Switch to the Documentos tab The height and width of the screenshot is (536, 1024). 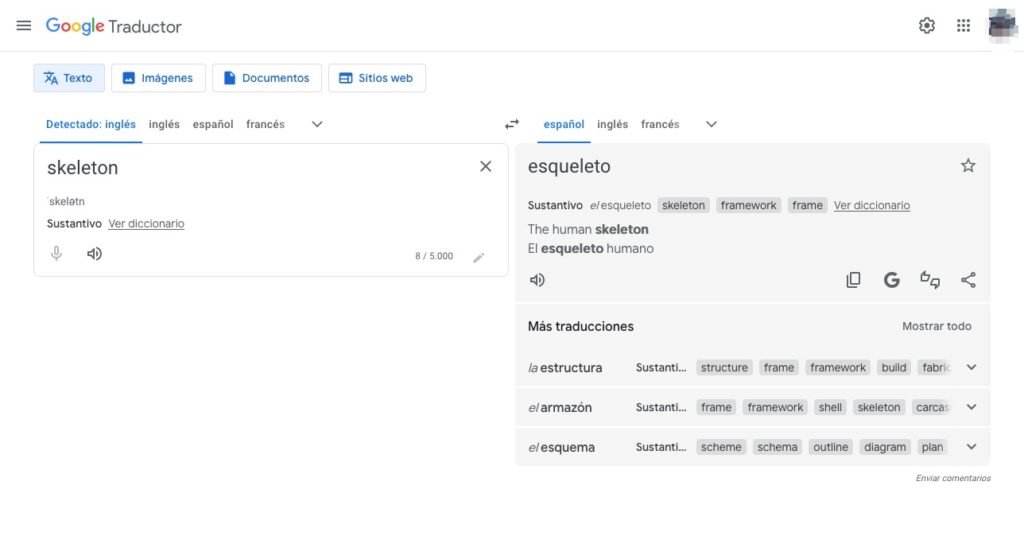[x=266, y=78]
